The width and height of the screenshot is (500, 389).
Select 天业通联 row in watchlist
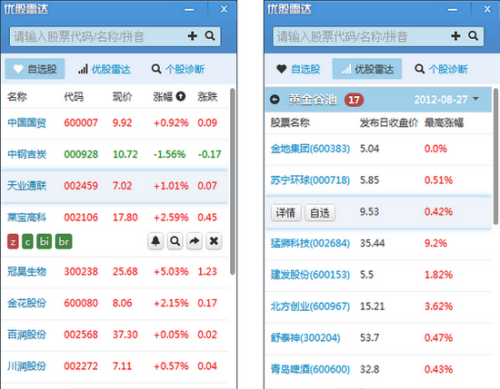(115, 186)
